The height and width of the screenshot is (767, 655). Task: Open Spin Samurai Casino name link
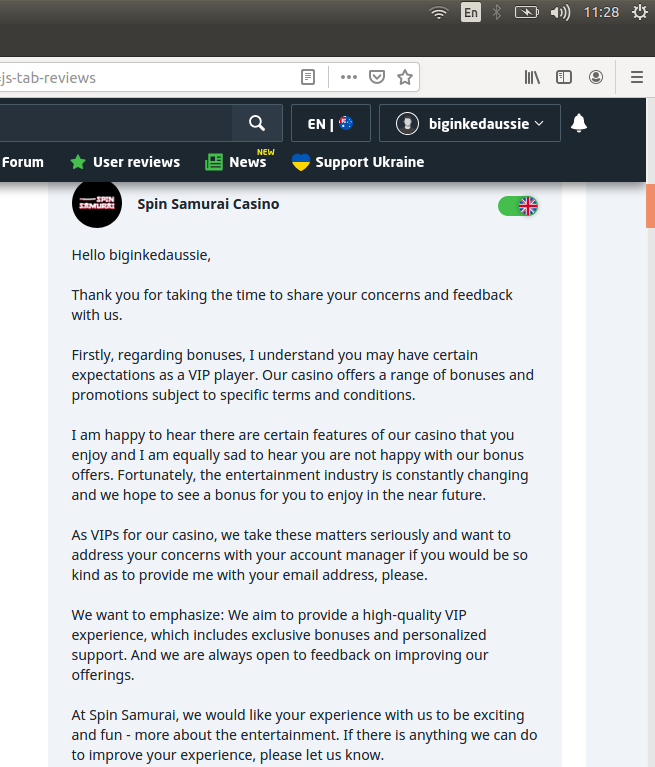click(x=208, y=204)
